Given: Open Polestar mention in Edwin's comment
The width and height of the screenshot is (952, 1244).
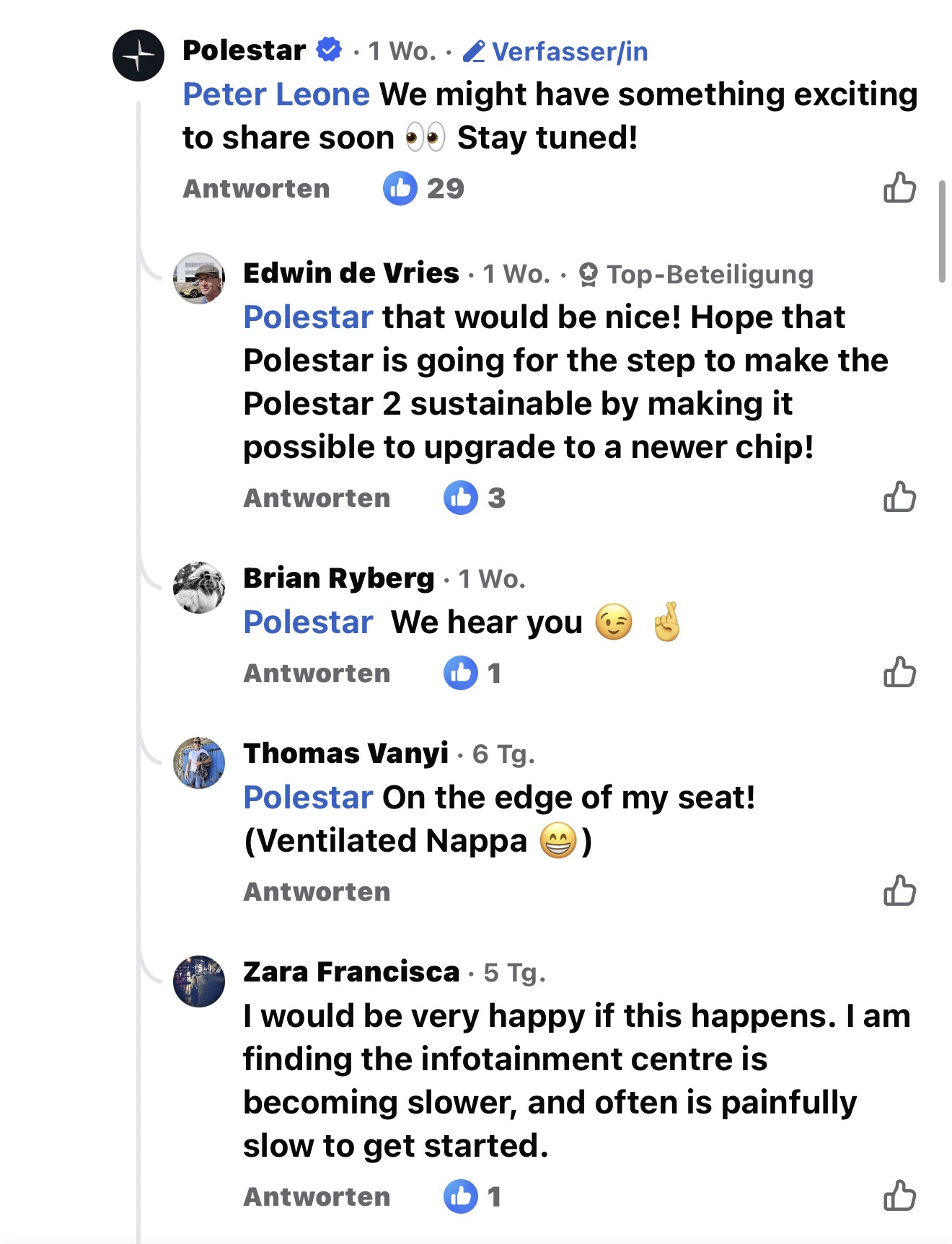Looking at the screenshot, I should 308,317.
